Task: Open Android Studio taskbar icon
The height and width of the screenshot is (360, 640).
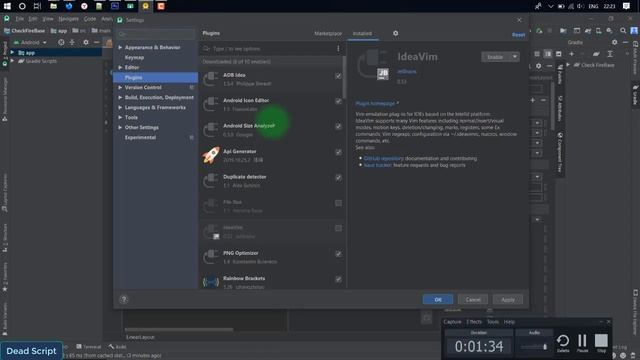Action: (130, 6)
